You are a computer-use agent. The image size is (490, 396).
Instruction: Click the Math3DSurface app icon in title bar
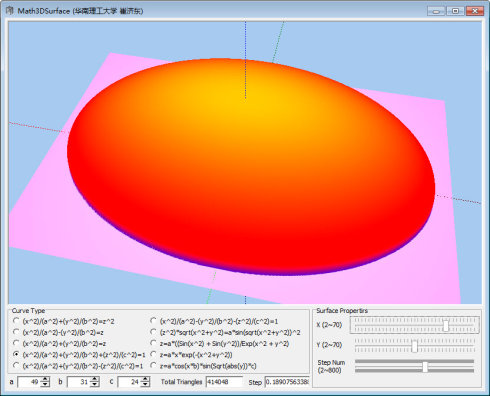10,11
